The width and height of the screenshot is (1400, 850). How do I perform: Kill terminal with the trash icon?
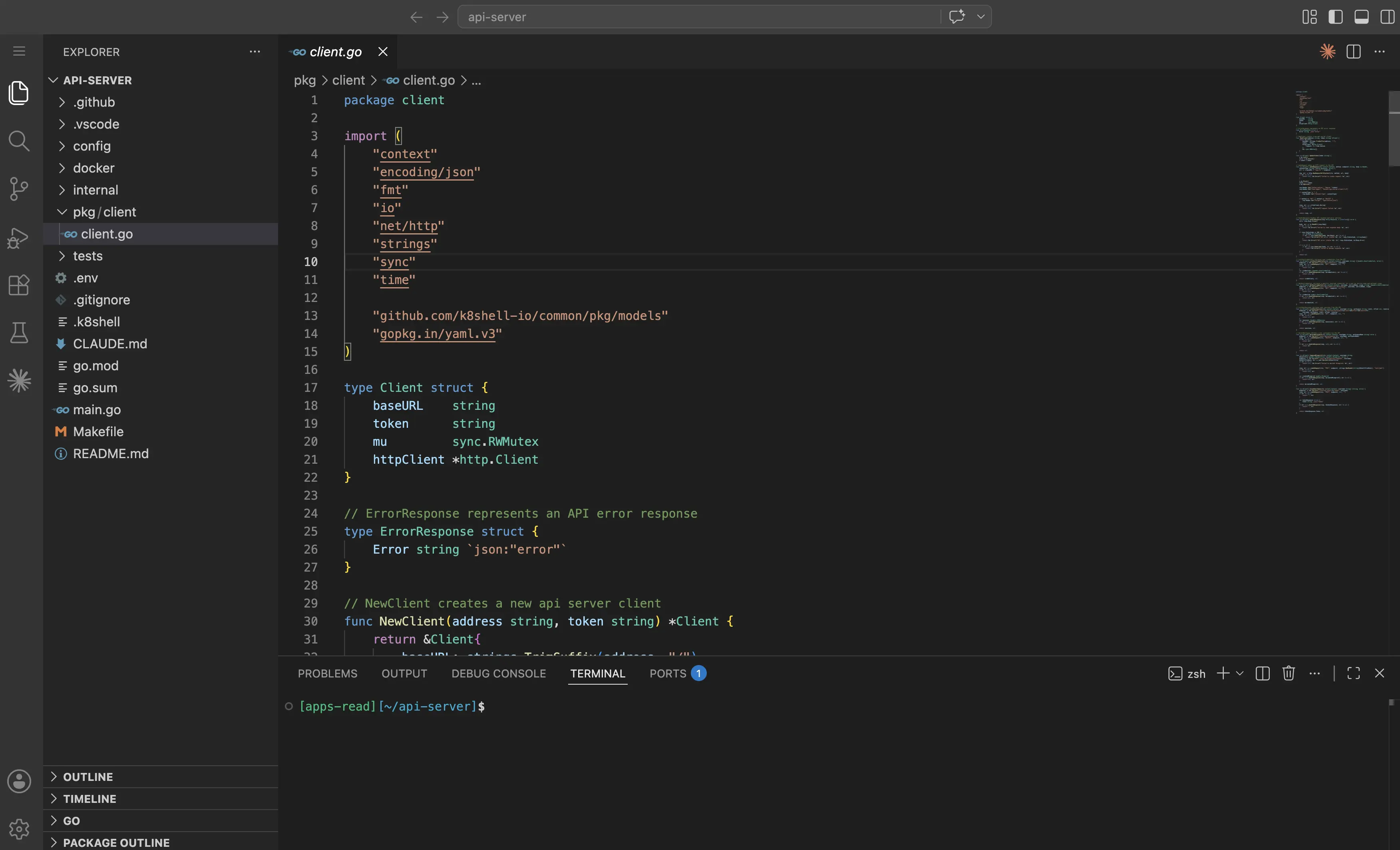[1289, 673]
